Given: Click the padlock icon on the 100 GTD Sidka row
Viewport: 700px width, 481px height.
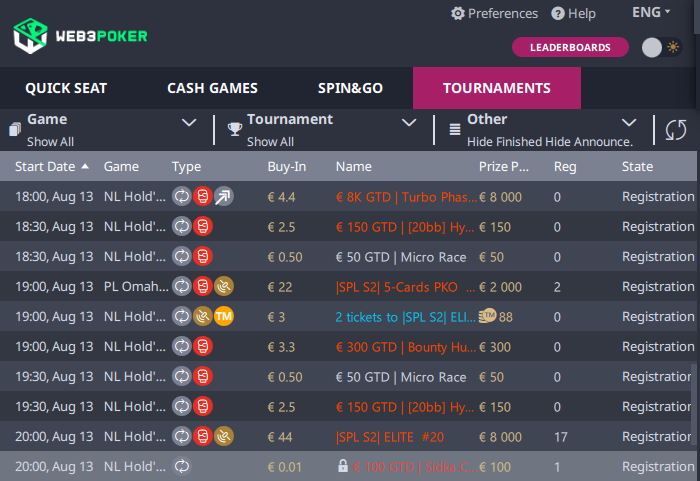Looking at the screenshot, I should coord(342,466).
